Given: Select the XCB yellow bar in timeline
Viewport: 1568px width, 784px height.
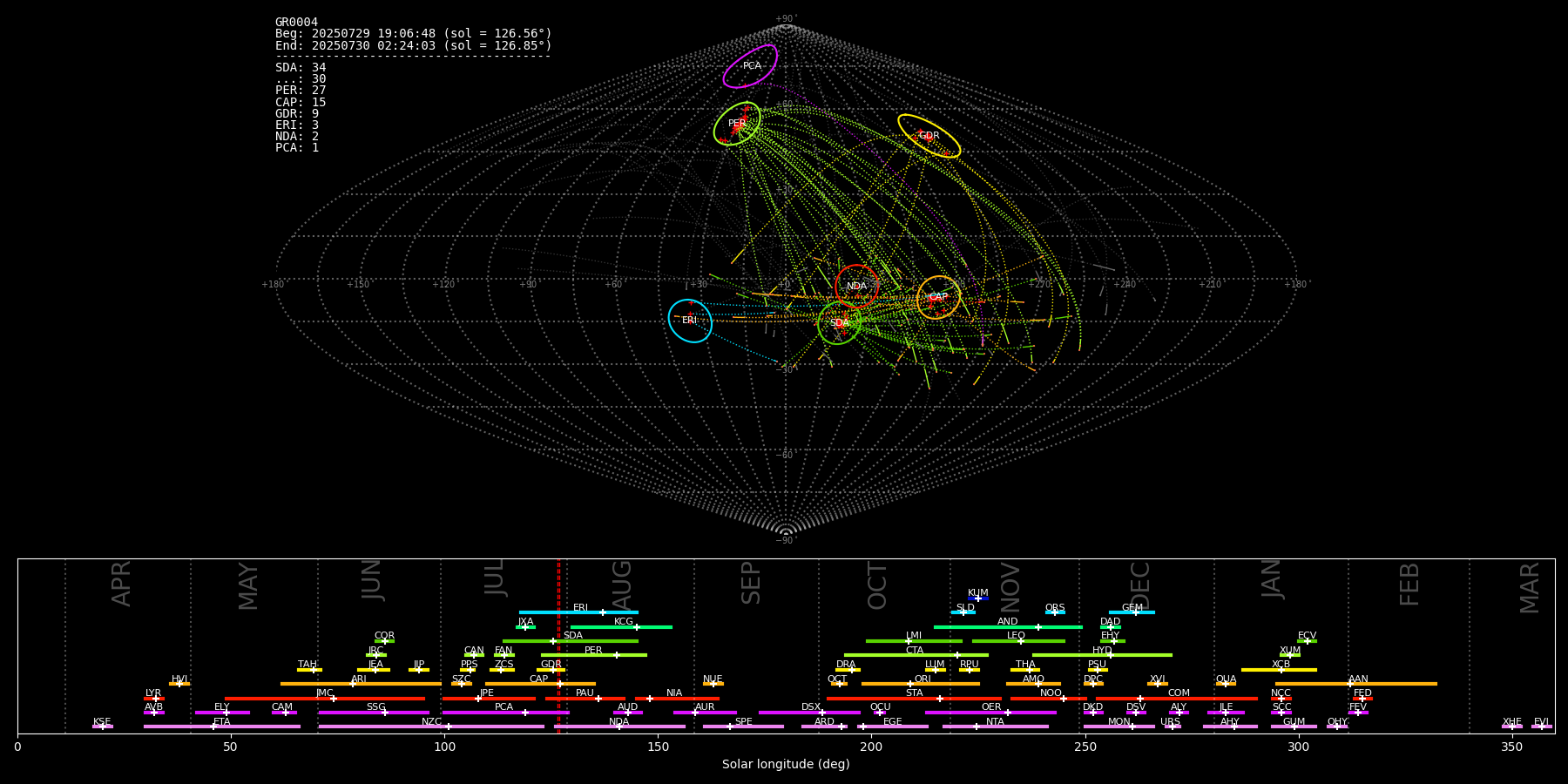Looking at the screenshot, I should tap(1279, 670).
